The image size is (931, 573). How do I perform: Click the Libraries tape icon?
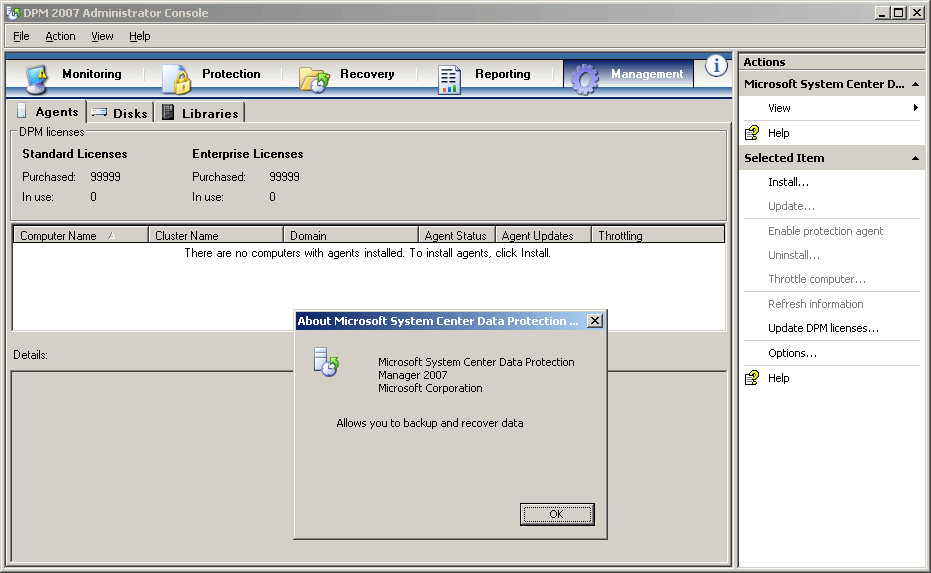pyautogui.click(x=168, y=112)
